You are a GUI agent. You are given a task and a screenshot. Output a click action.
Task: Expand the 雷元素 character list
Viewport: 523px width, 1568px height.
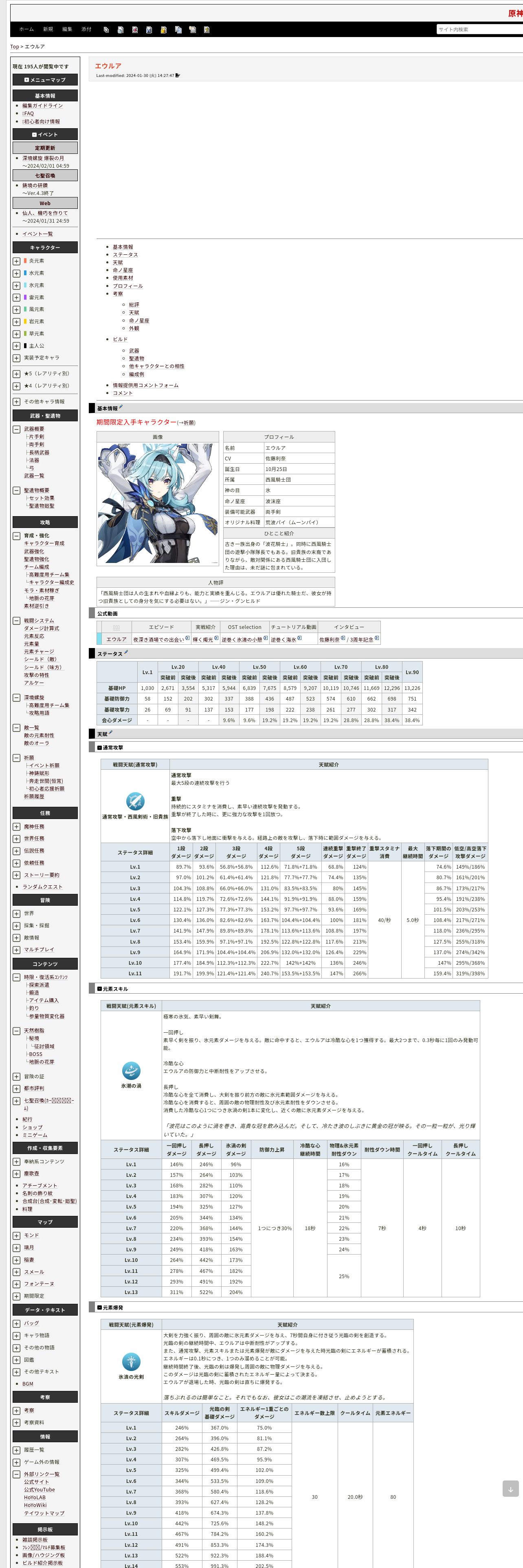point(16,298)
